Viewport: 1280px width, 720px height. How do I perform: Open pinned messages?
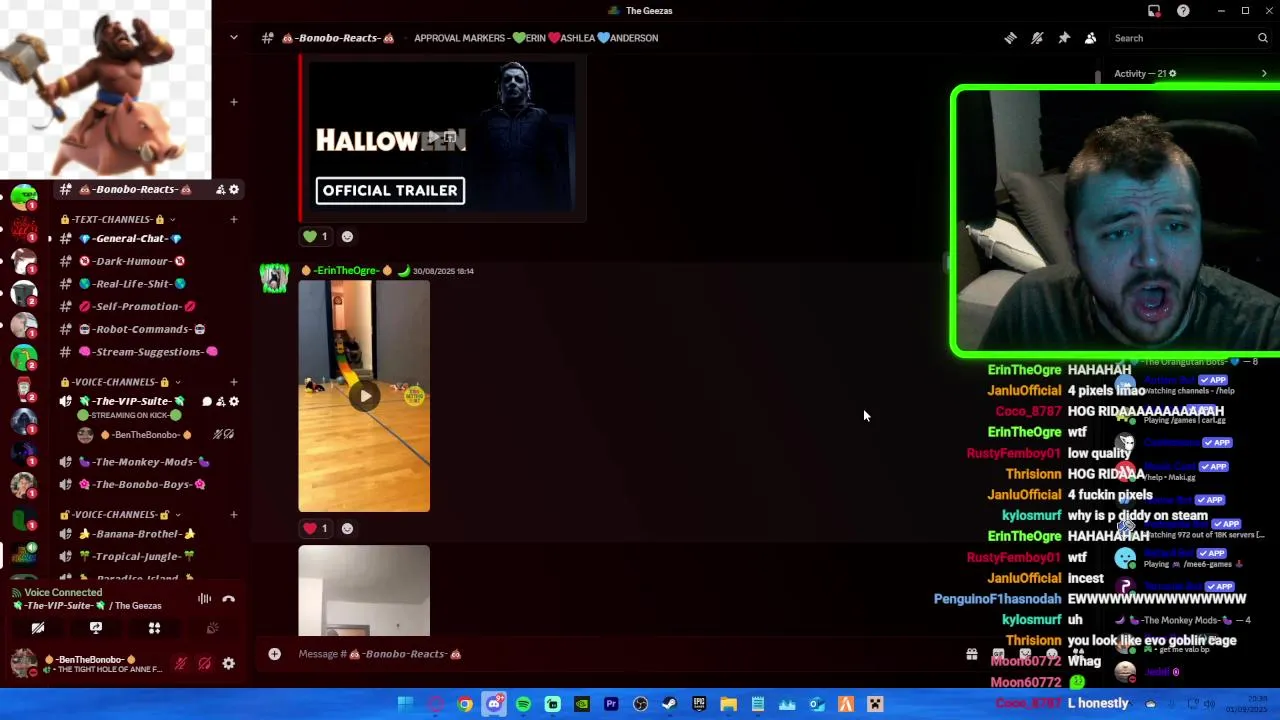click(x=1064, y=38)
